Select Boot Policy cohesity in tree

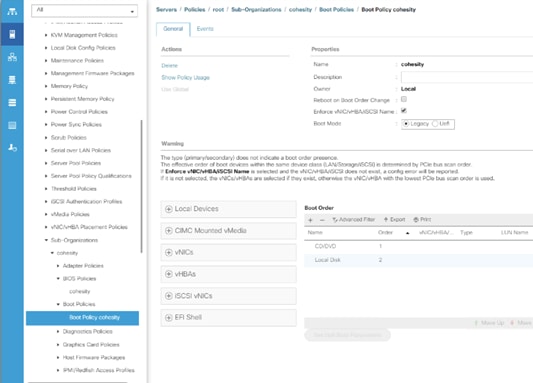click(82, 318)
